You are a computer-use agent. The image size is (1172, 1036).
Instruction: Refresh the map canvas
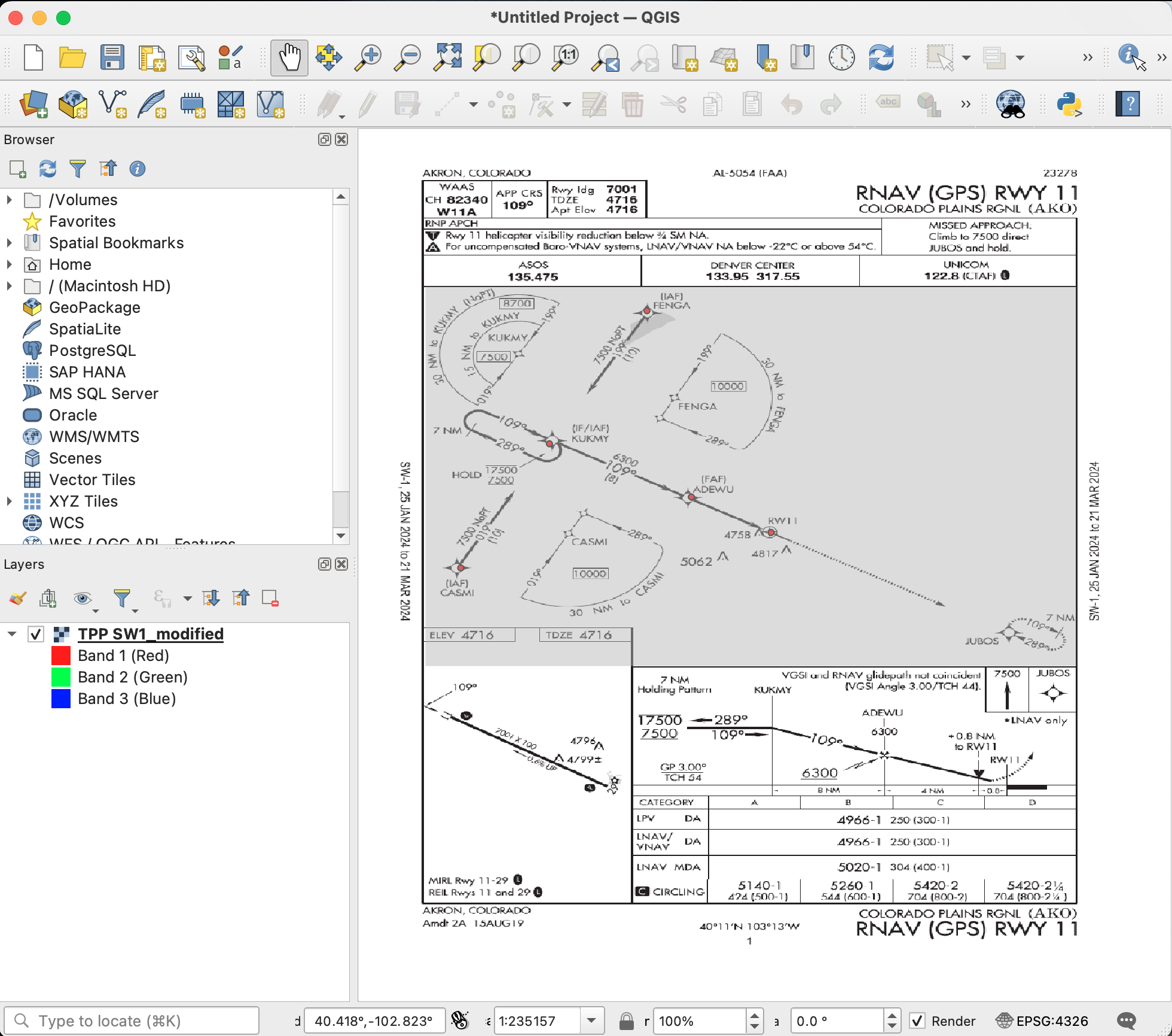pos(881,57)
